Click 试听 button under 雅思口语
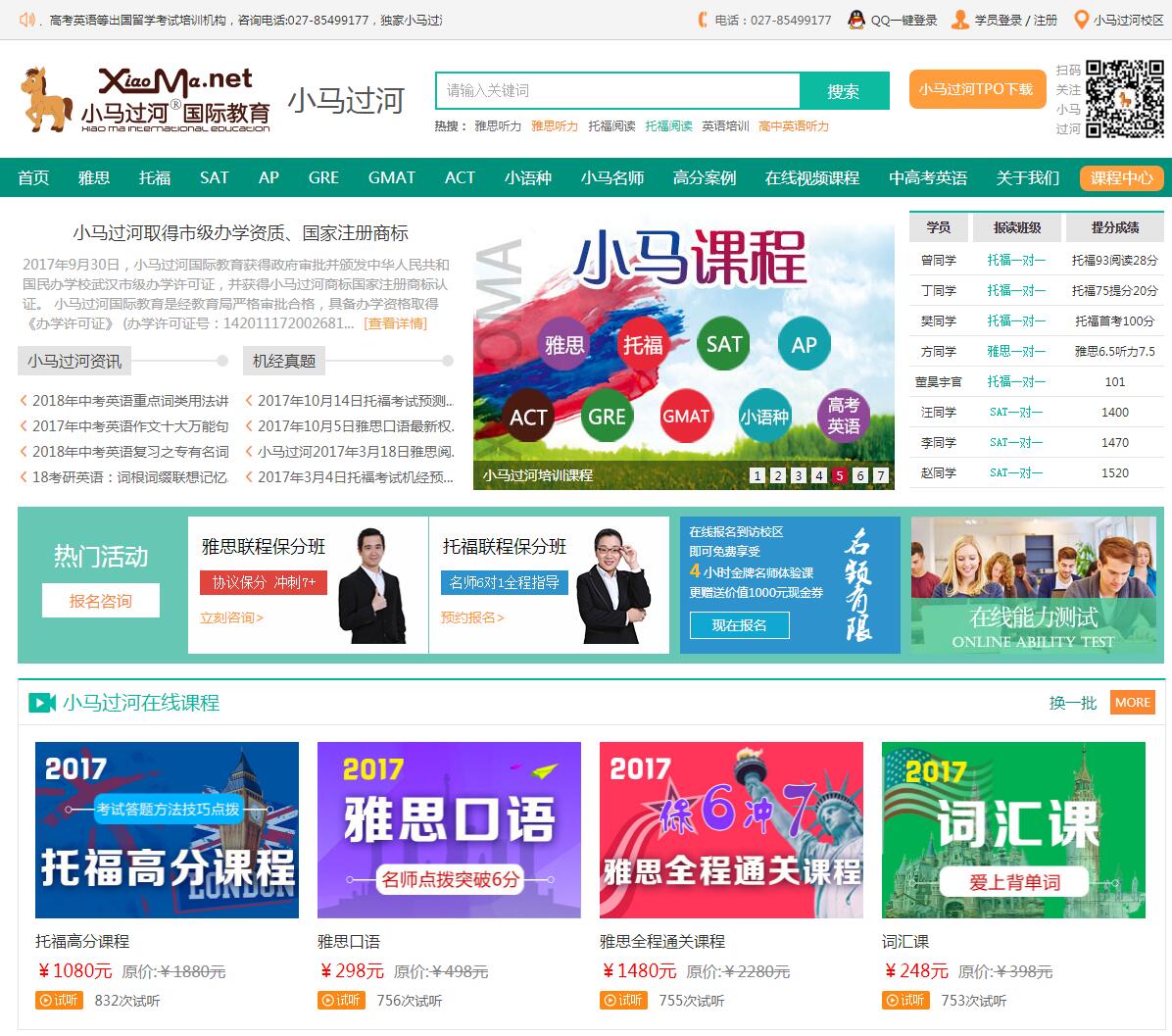 [341, 1000]
